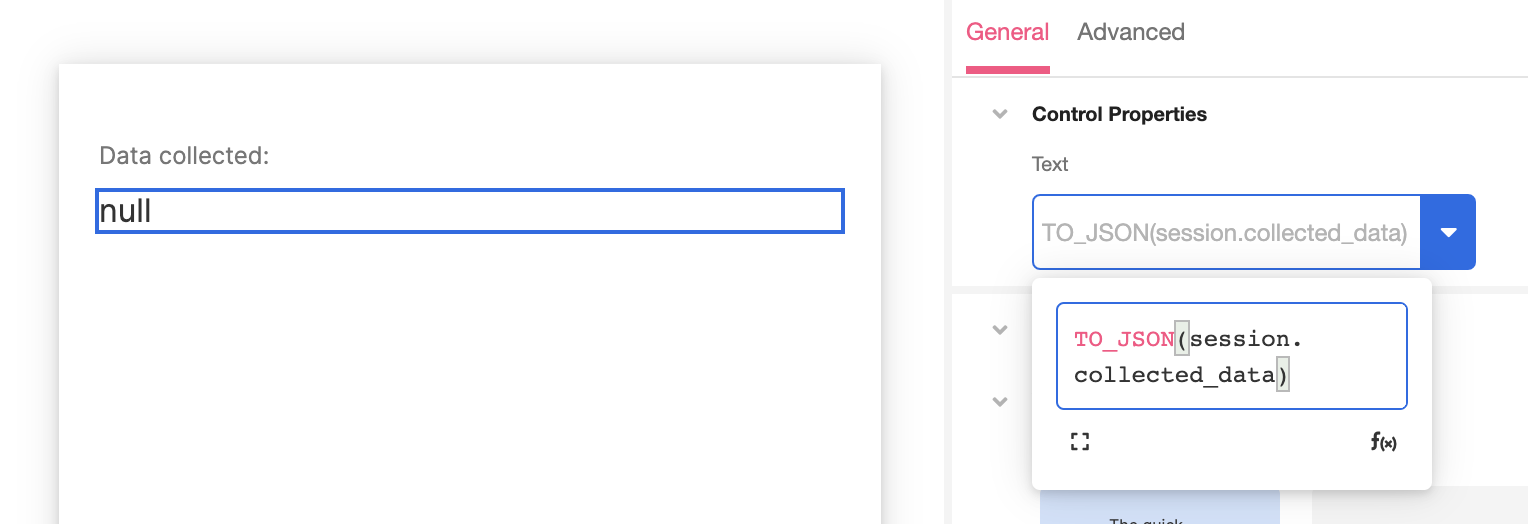The image size is (1528, 524).
Task: Click the Control Properties heading
Action: point(1119,114)
